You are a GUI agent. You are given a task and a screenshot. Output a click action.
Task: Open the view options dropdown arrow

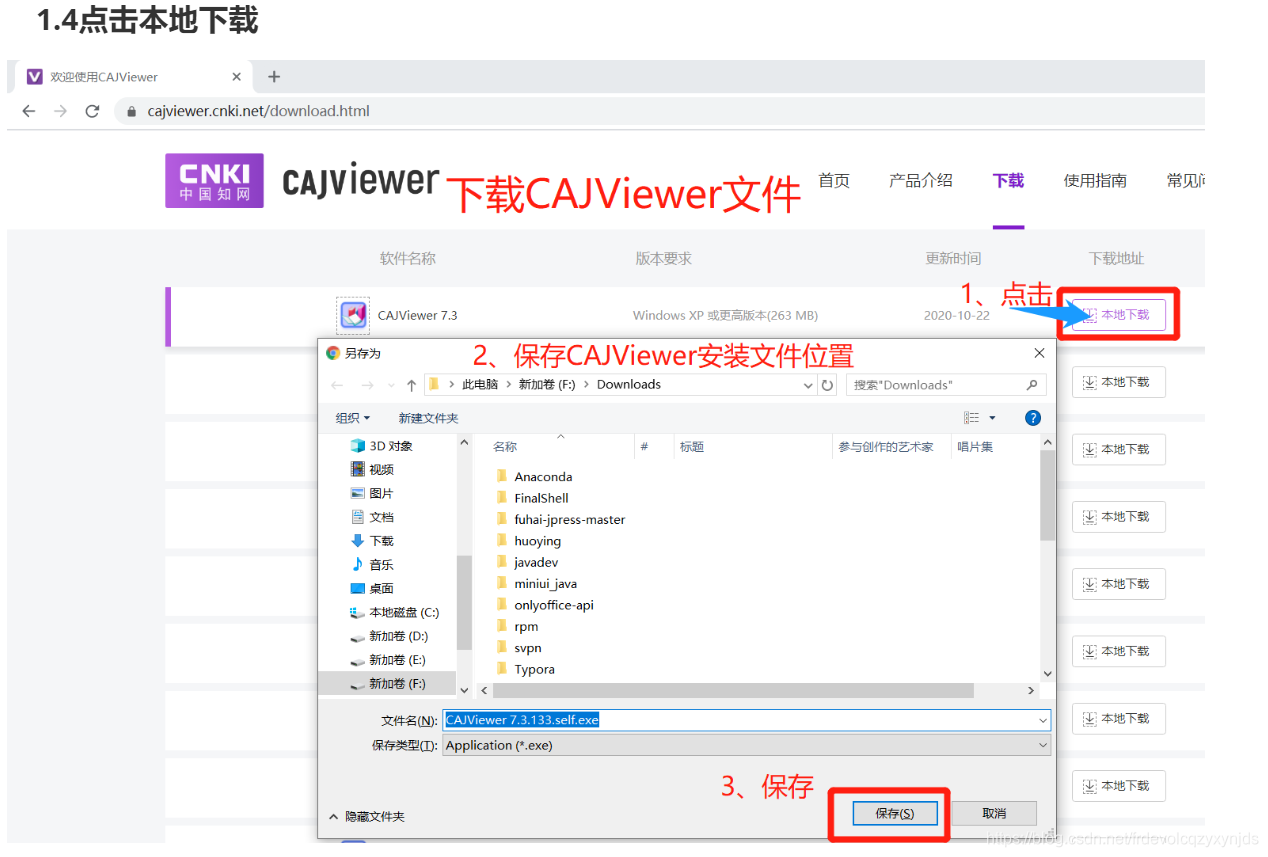(x=992, y=418)
